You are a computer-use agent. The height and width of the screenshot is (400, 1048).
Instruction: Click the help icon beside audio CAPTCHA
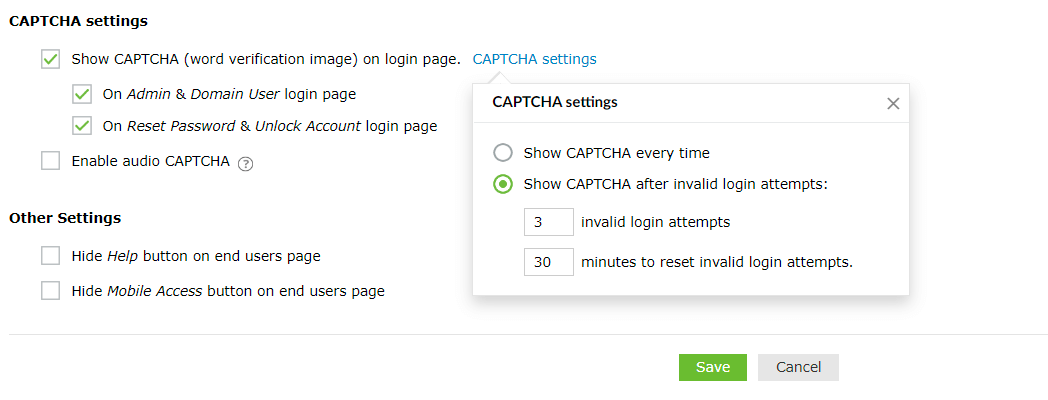(x=246, y=163)
